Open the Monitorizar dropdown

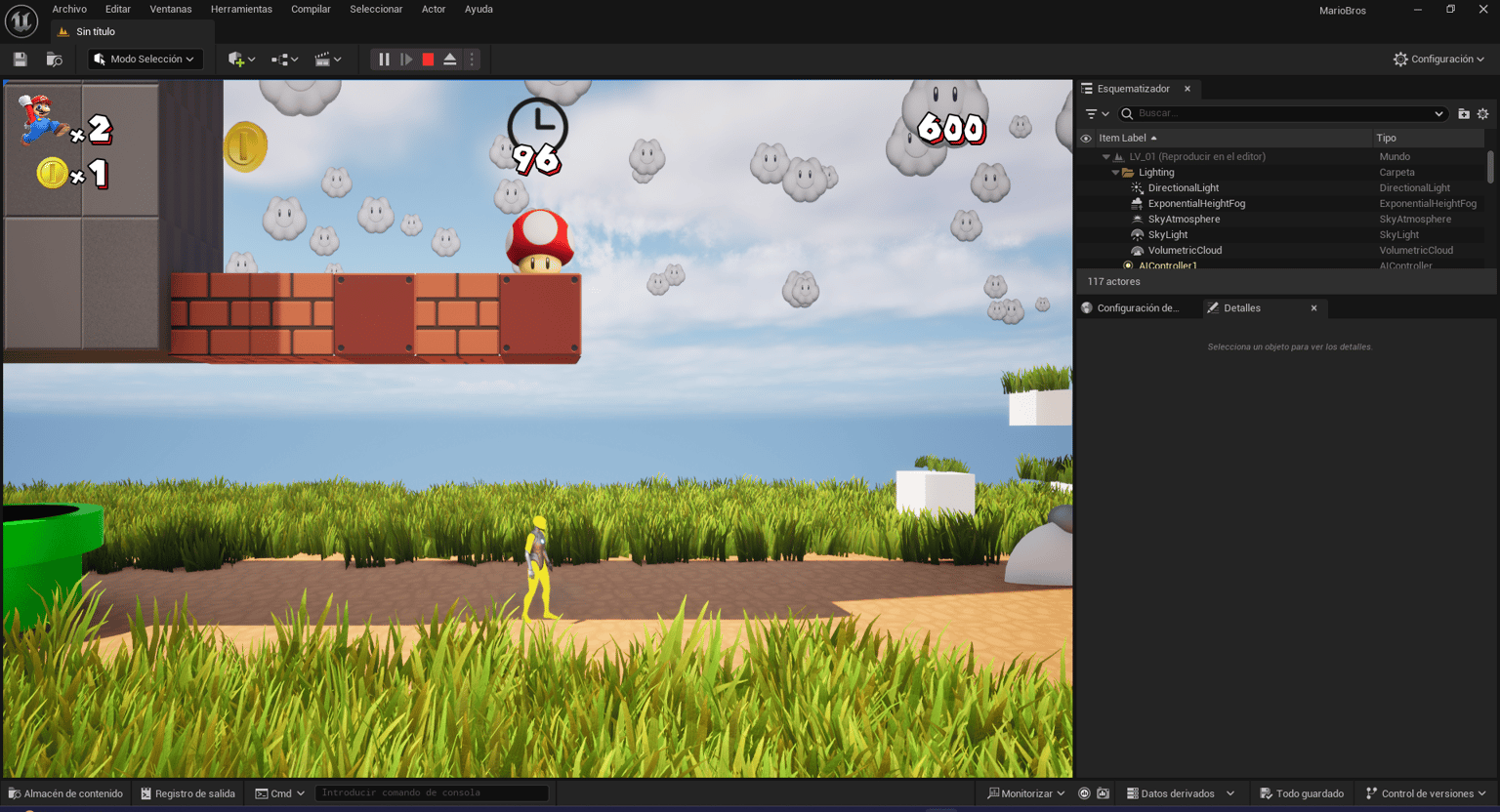[1026, 793]
